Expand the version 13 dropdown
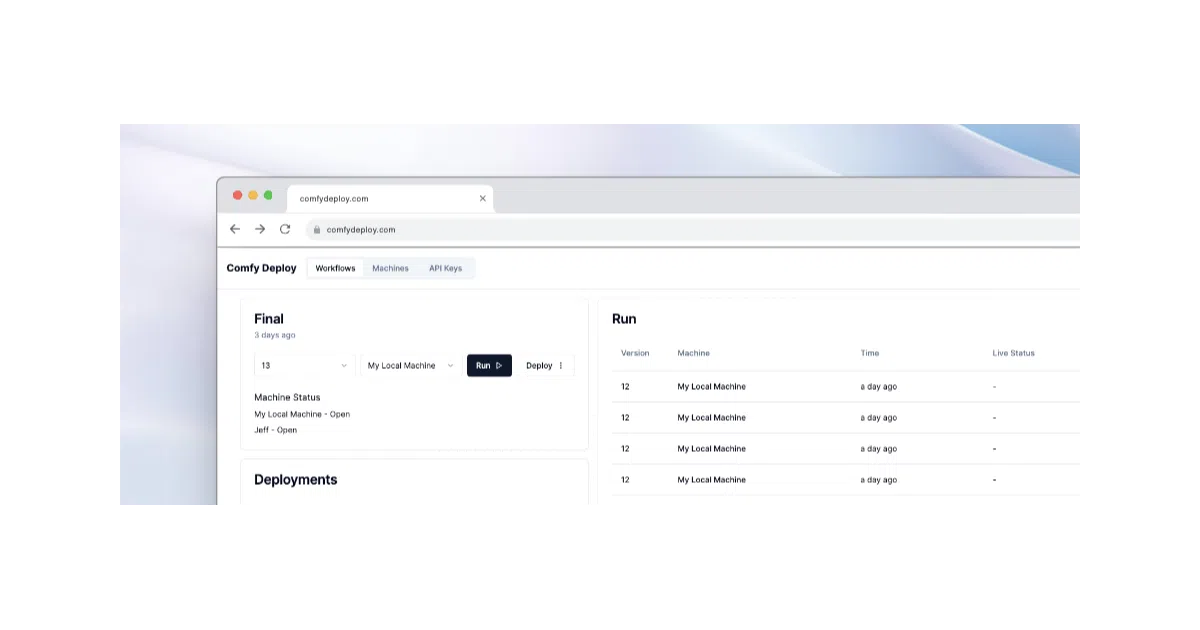Image resolution: width=1200 pixels, height=630 pixels. click(x=305, y=365)
